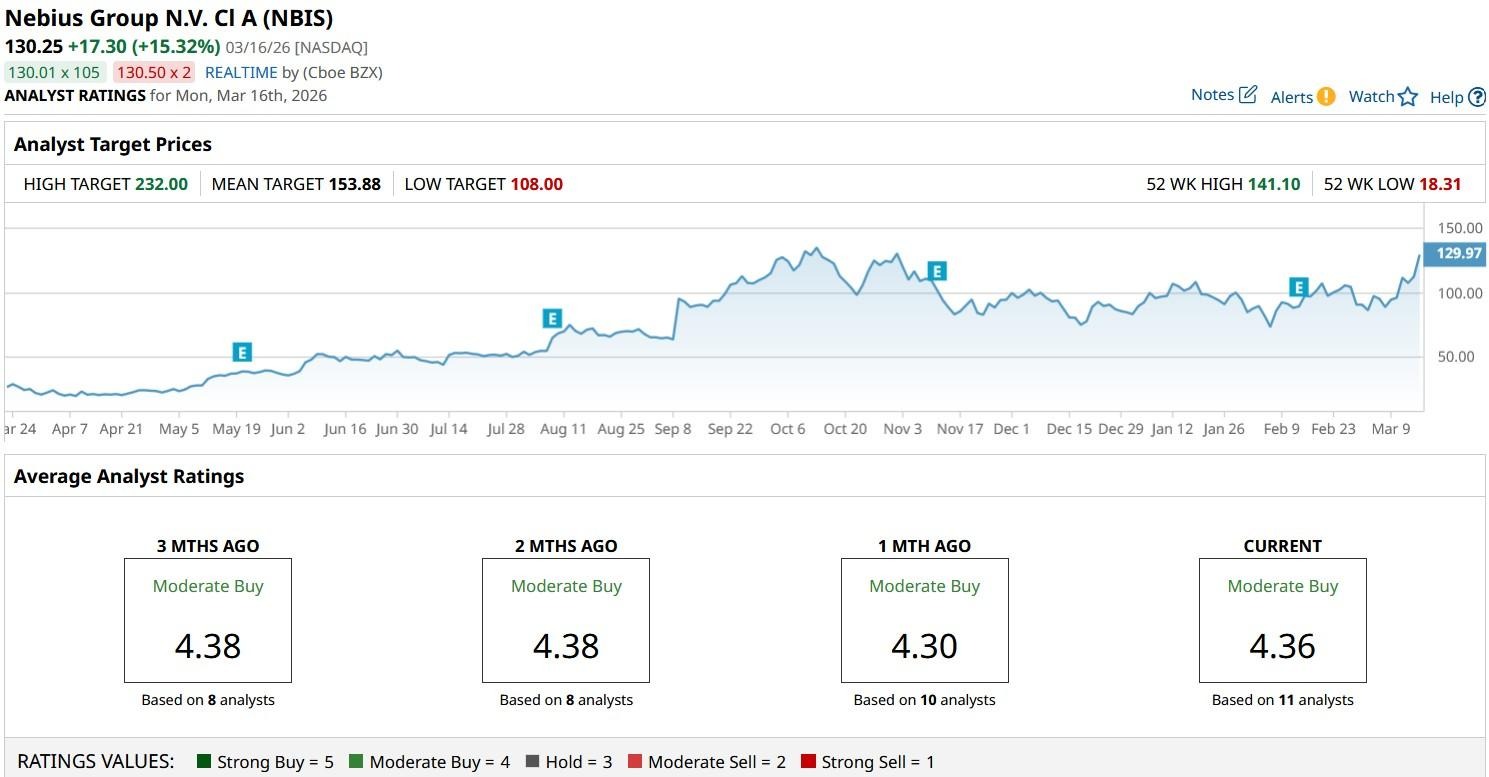This screenshot has width=1489, height=777.
Task: Click the 52 WK HIGH value 141.10
Action: [x=1274, y=184]
